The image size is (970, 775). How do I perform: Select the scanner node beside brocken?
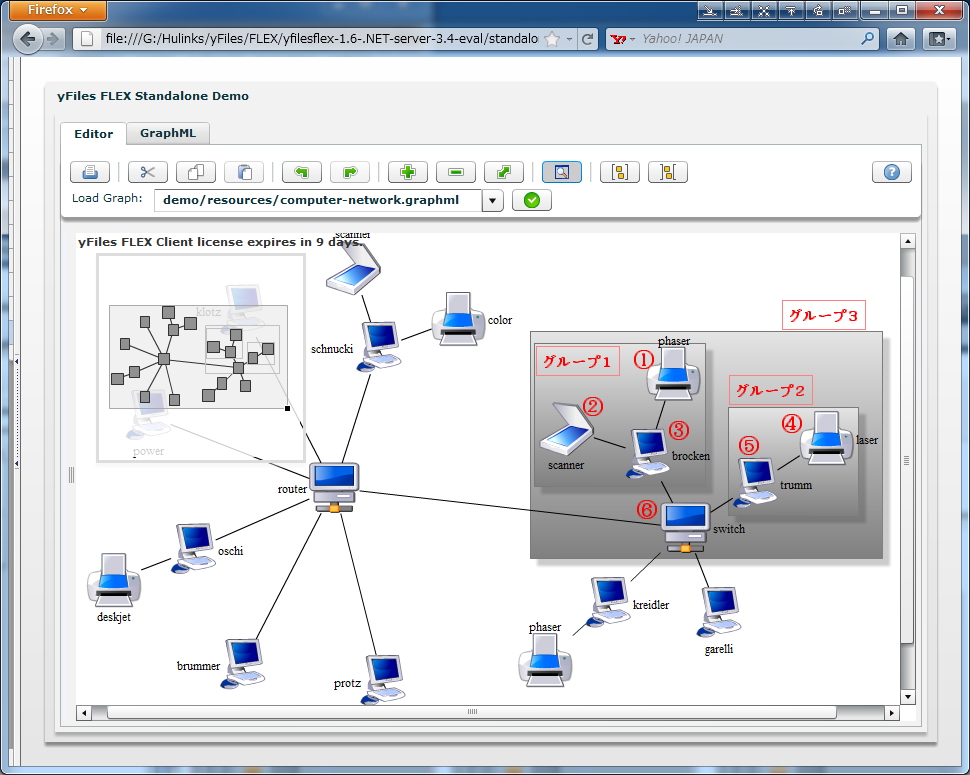[567, 427]
